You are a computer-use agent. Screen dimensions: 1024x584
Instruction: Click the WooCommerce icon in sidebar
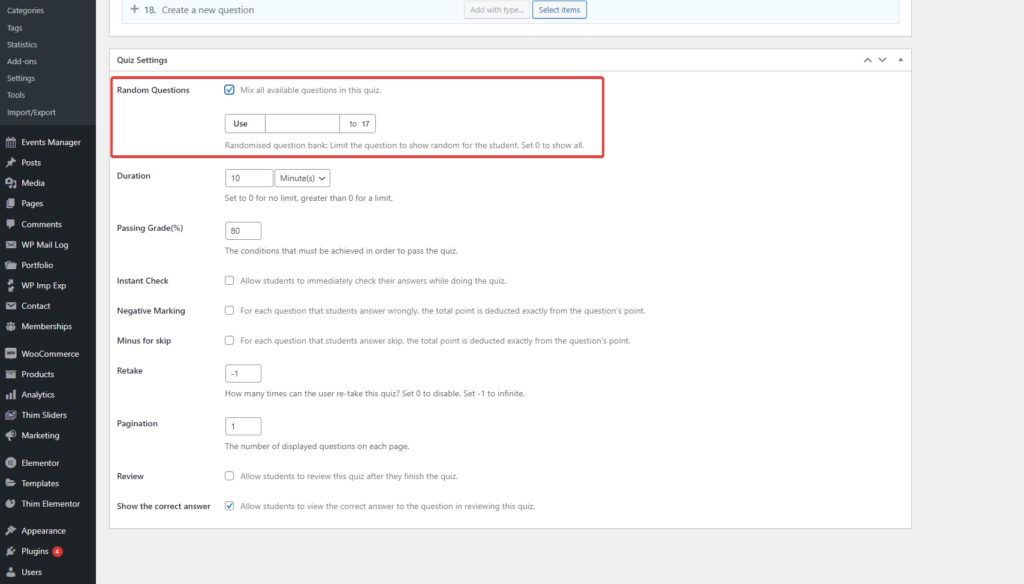pos(11,354)
